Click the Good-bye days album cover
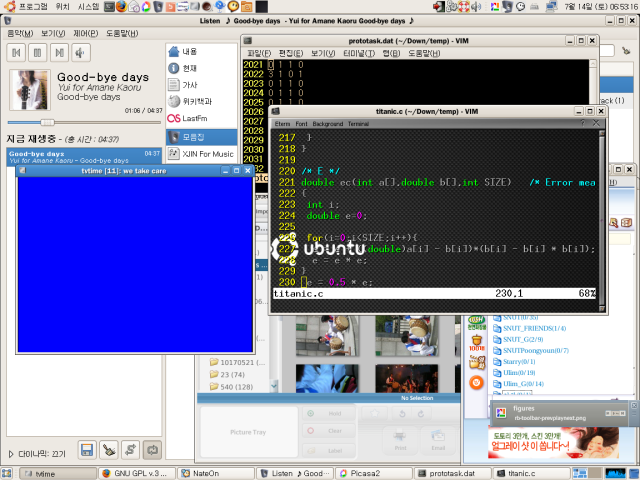 (30, 90)
